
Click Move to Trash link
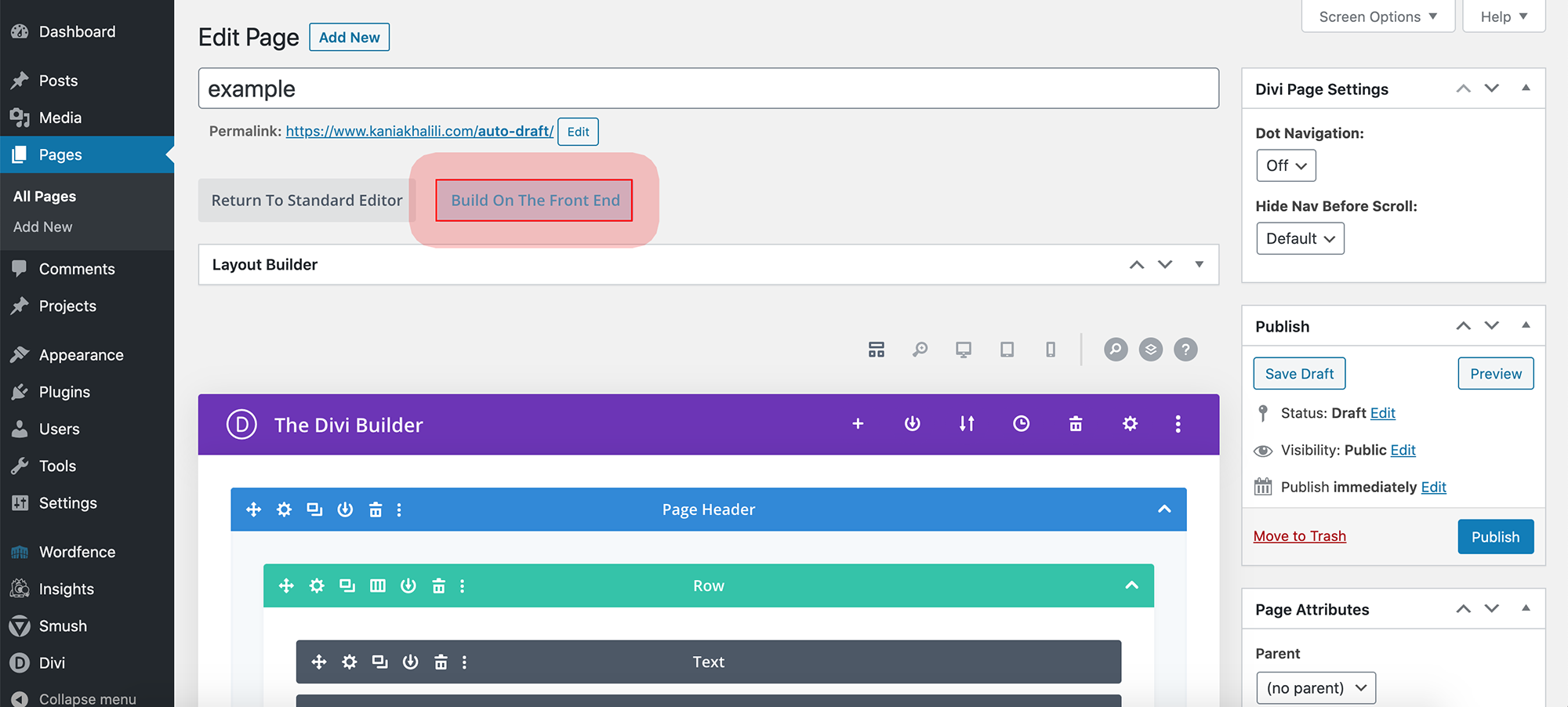(x=1299, y=536)
